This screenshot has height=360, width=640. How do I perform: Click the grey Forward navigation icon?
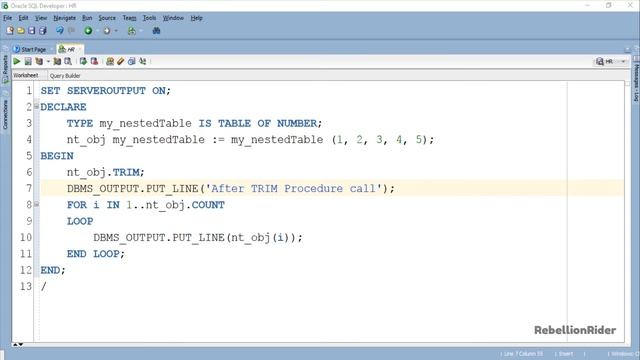[x=107, y=31]
